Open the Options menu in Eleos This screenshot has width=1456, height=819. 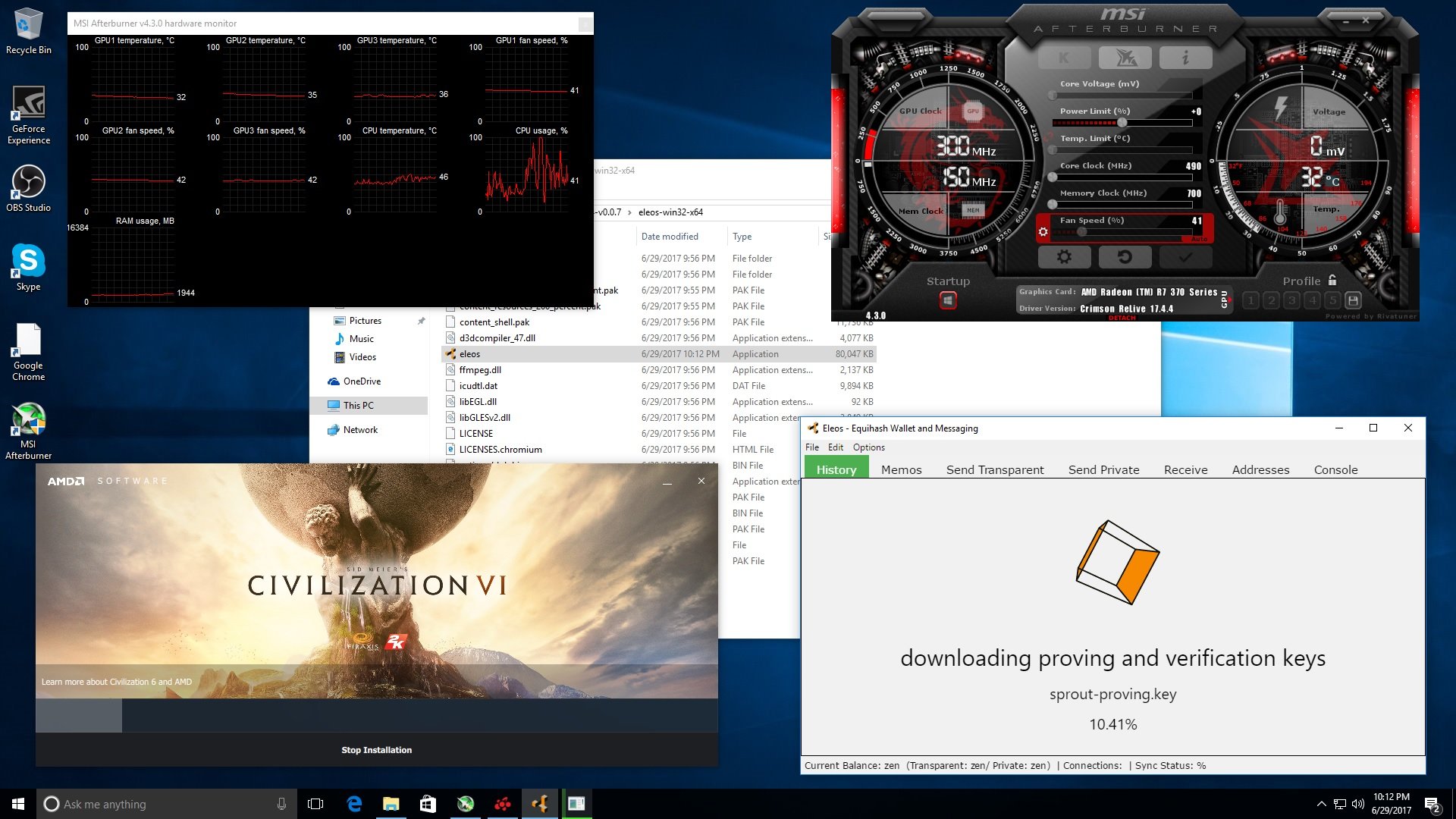(869, 447)
